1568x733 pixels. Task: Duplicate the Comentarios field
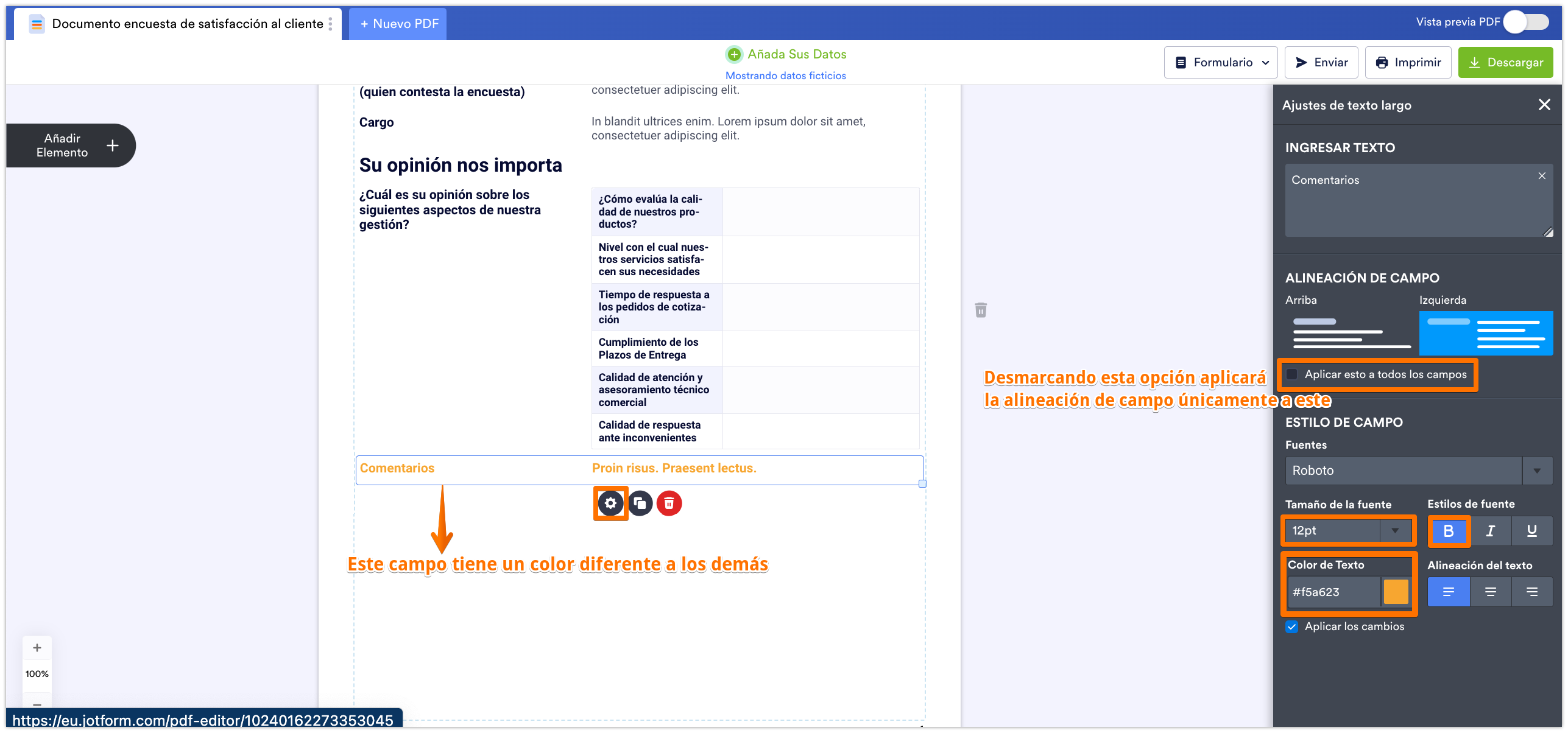(x=640, y=503)
